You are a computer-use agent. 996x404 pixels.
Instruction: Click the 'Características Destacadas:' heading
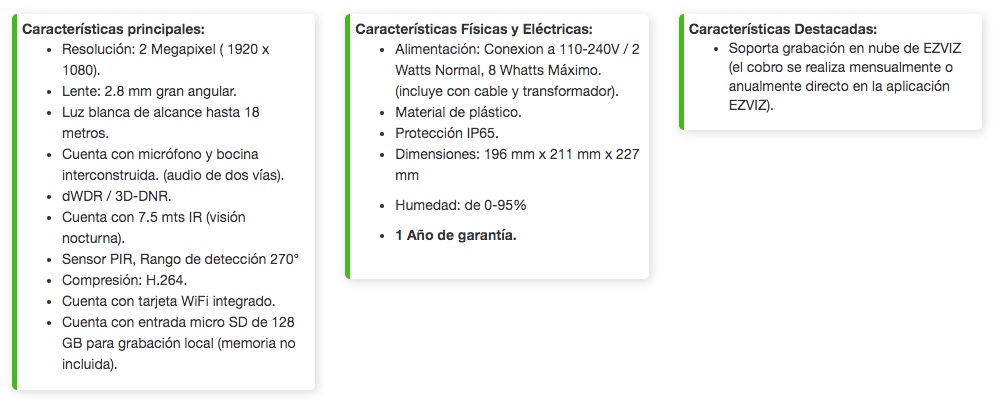(x=783, y=29)
